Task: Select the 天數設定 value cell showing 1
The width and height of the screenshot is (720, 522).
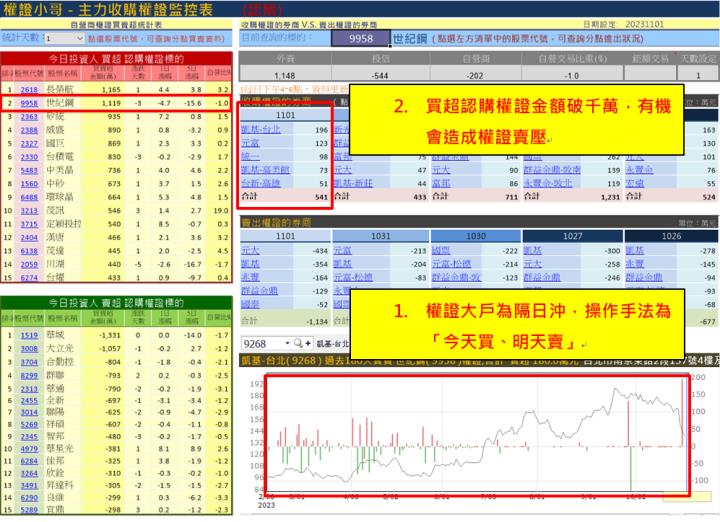Action: coord(698,75)
